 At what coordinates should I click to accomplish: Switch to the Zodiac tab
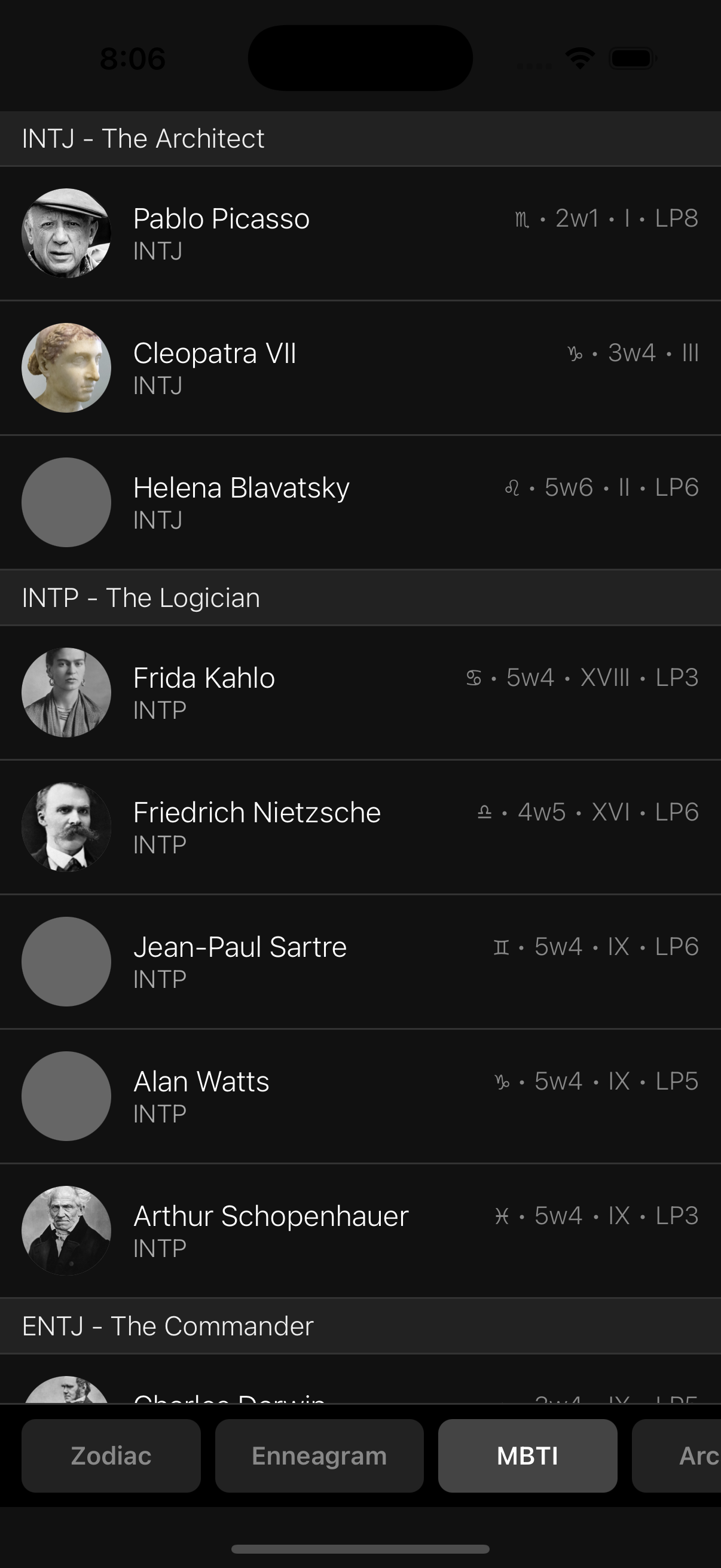tap(111, 1456)
